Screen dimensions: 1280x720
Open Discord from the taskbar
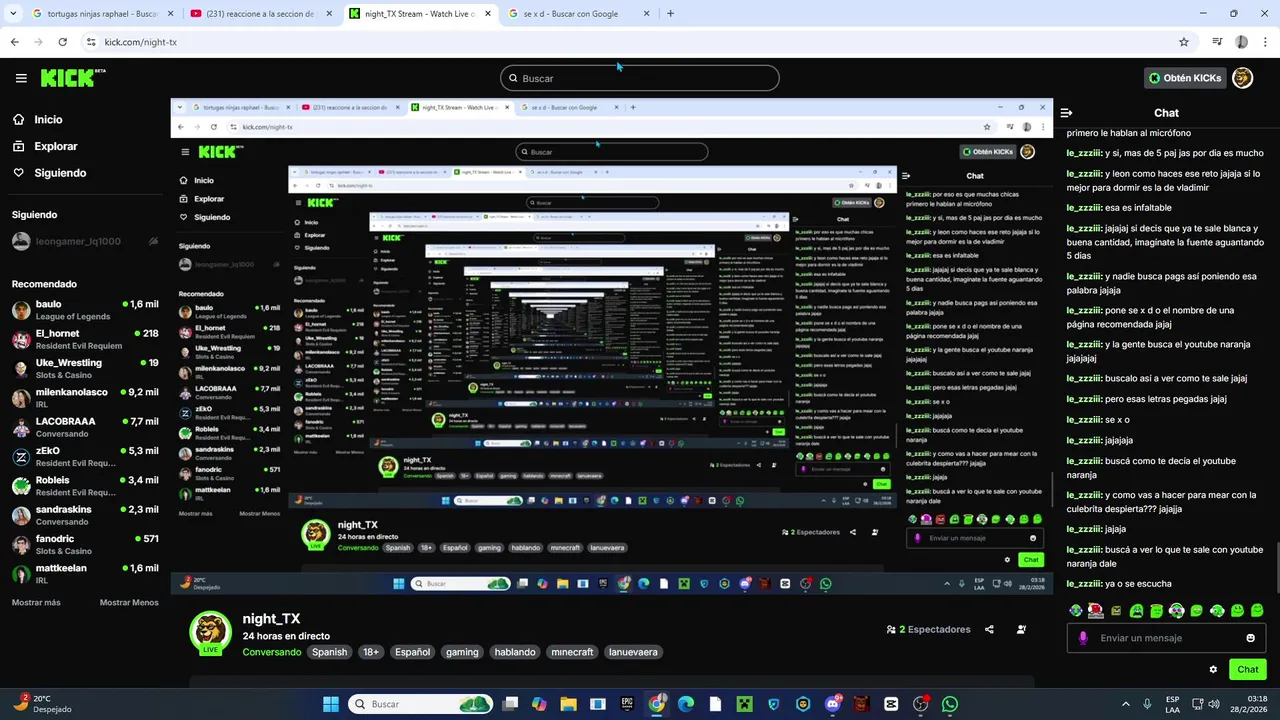click(833, 704)
